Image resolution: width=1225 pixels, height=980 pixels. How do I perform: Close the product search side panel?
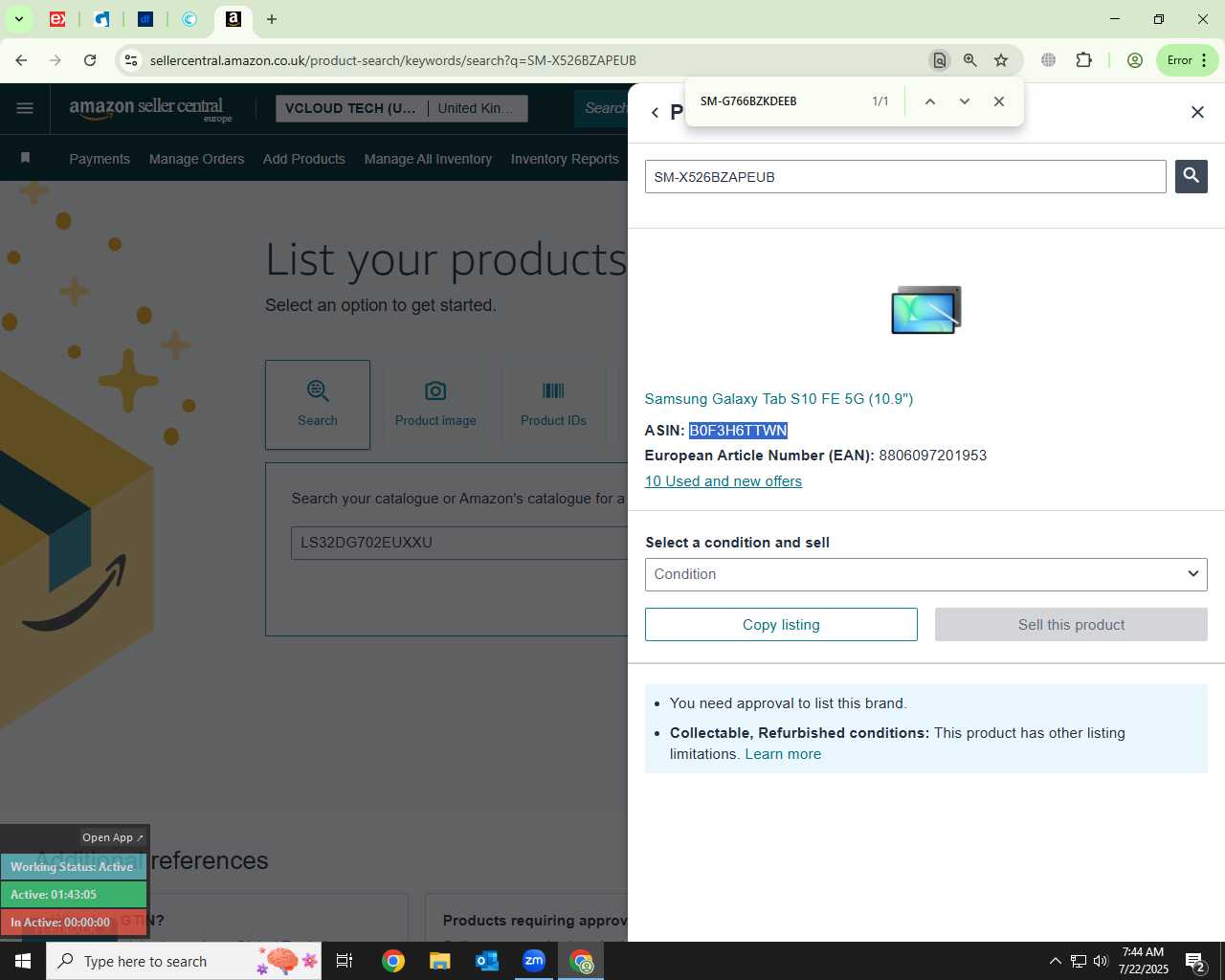1197,113
